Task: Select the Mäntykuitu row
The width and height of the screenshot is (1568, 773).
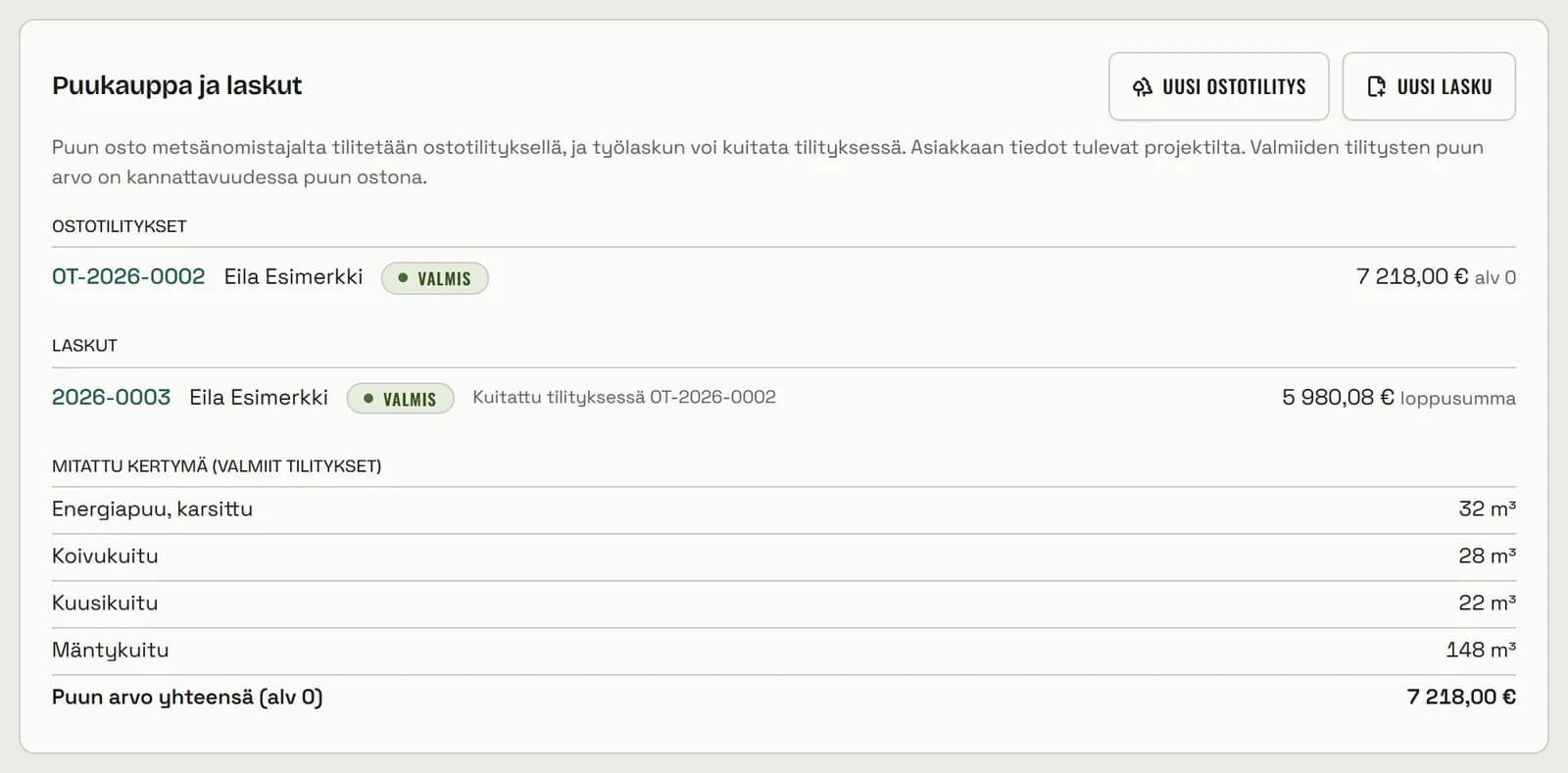Action: tap(784, 651)
